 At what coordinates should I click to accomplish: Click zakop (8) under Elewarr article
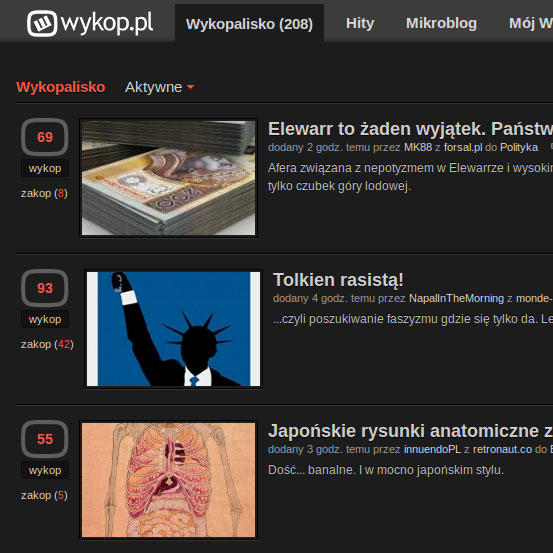pos(44,193)
